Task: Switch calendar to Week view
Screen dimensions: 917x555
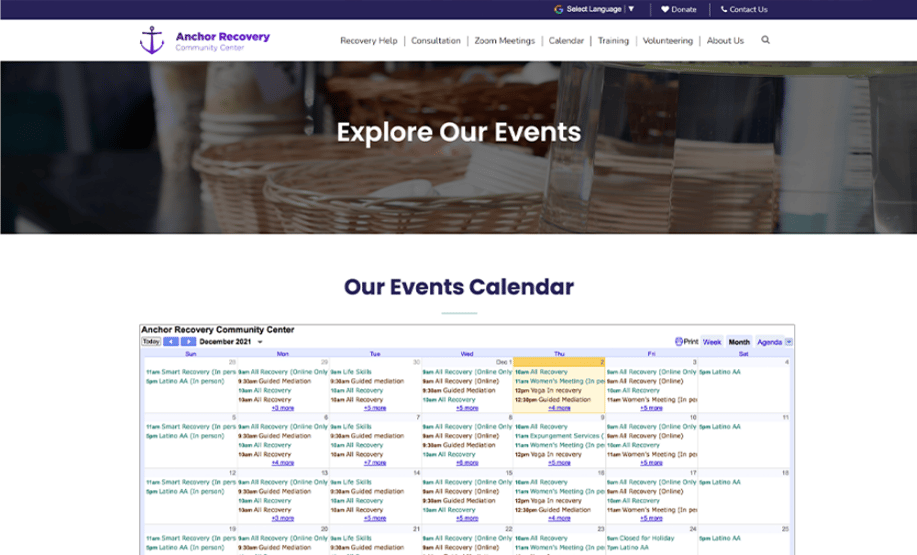Action: (712, 341)
